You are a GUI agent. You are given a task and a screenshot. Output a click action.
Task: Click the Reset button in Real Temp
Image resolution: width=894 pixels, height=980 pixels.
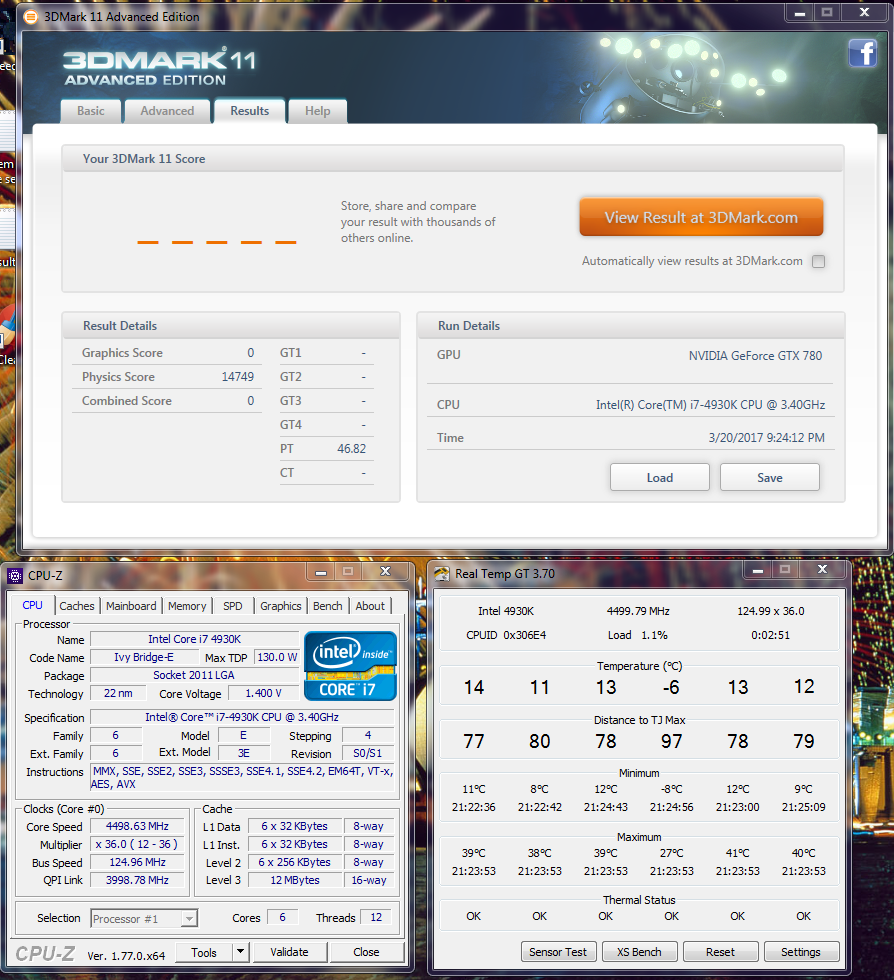720,952
